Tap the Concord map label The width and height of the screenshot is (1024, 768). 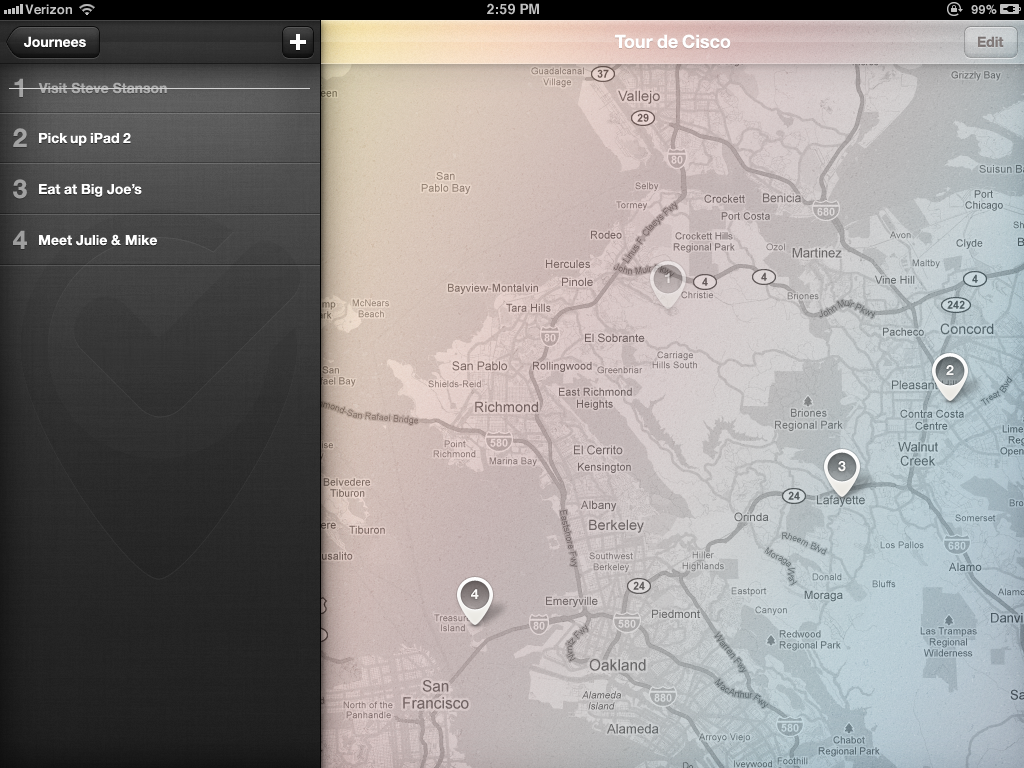coord(967,329)
